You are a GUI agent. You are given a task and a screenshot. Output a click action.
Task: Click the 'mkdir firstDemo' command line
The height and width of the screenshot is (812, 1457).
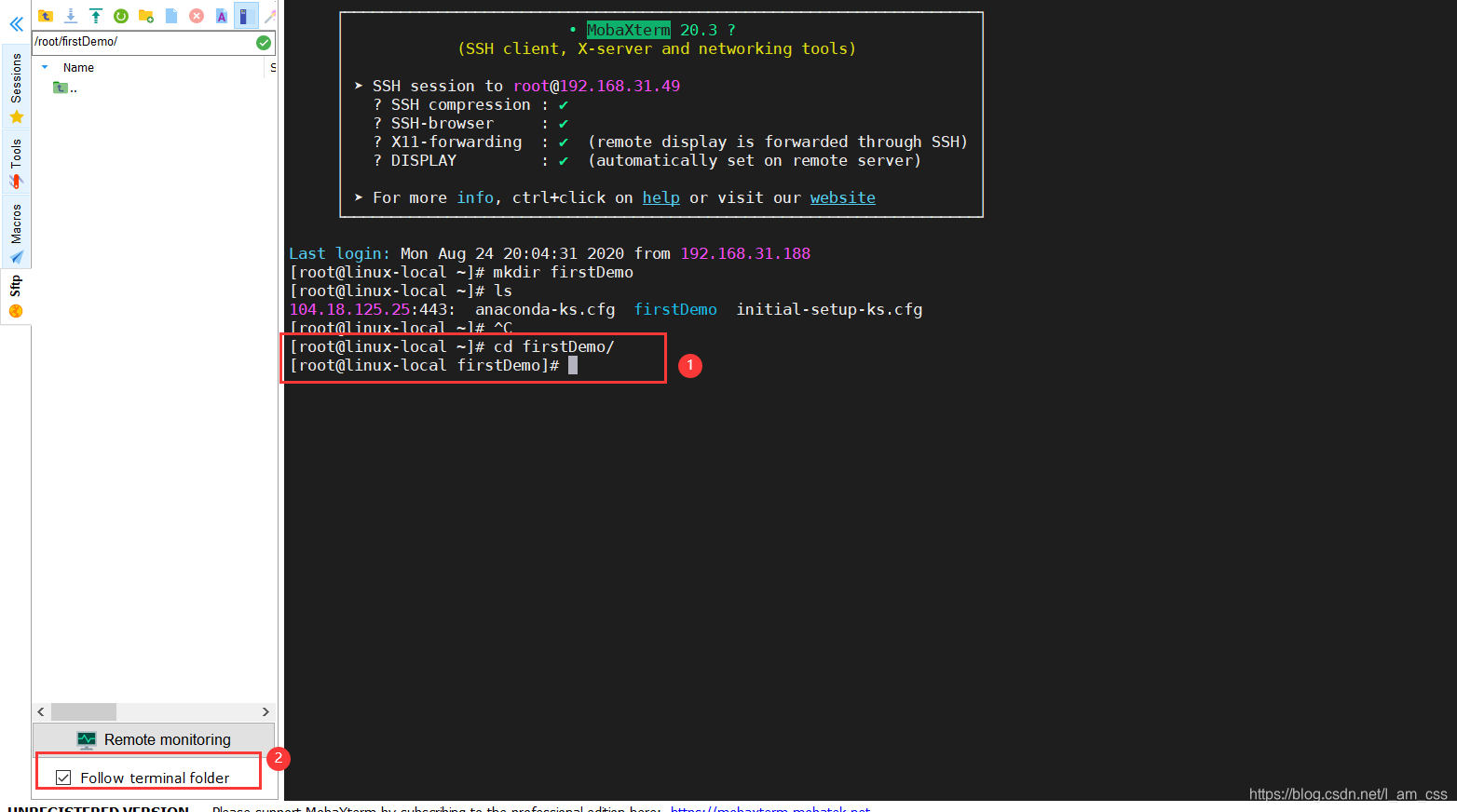pyautogui.click(x=563, y=272)
